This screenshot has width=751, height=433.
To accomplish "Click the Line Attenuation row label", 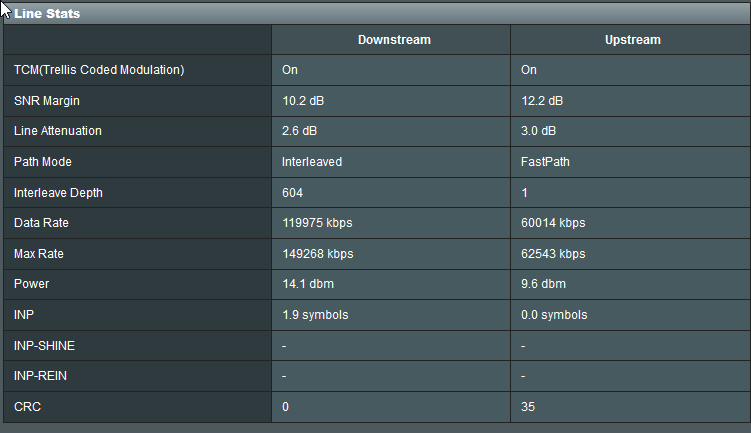I will point(58,131).
